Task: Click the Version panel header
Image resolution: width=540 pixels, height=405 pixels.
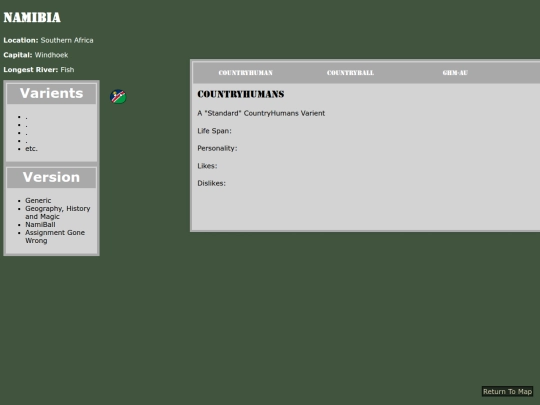Action: pos(51,177)
